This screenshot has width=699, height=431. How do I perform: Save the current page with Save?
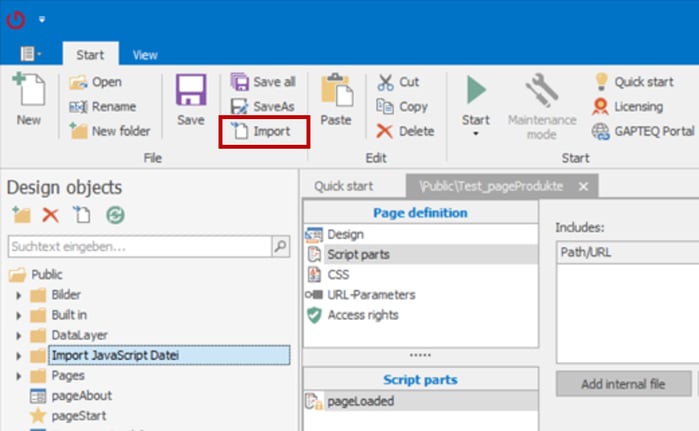(191, 99)
